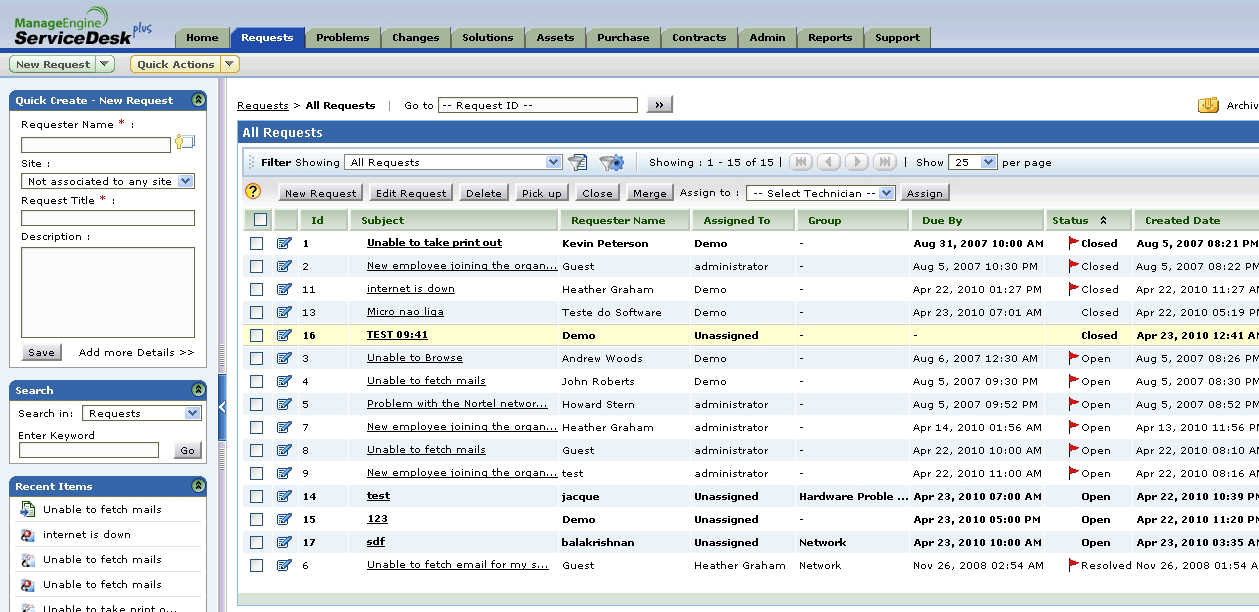Viewport: 1259px width, 612px height.
Task: Collapse the Recent Items panel
Action: [x=198, y=486]
